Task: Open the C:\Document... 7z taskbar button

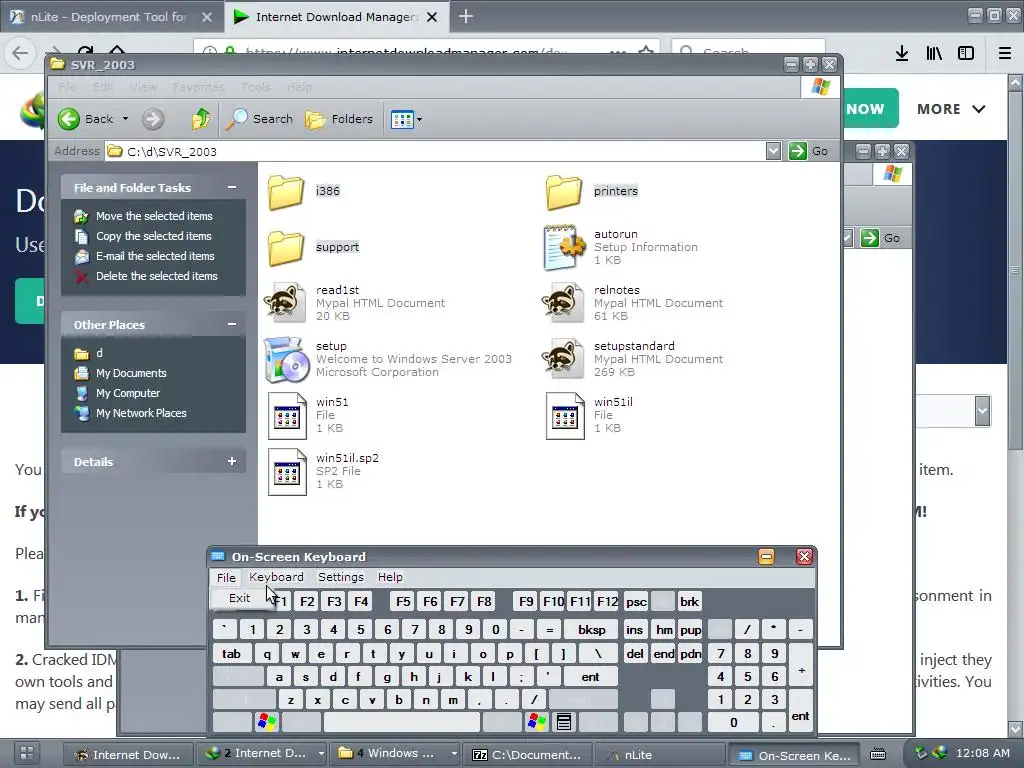Action: click(527, 754)
